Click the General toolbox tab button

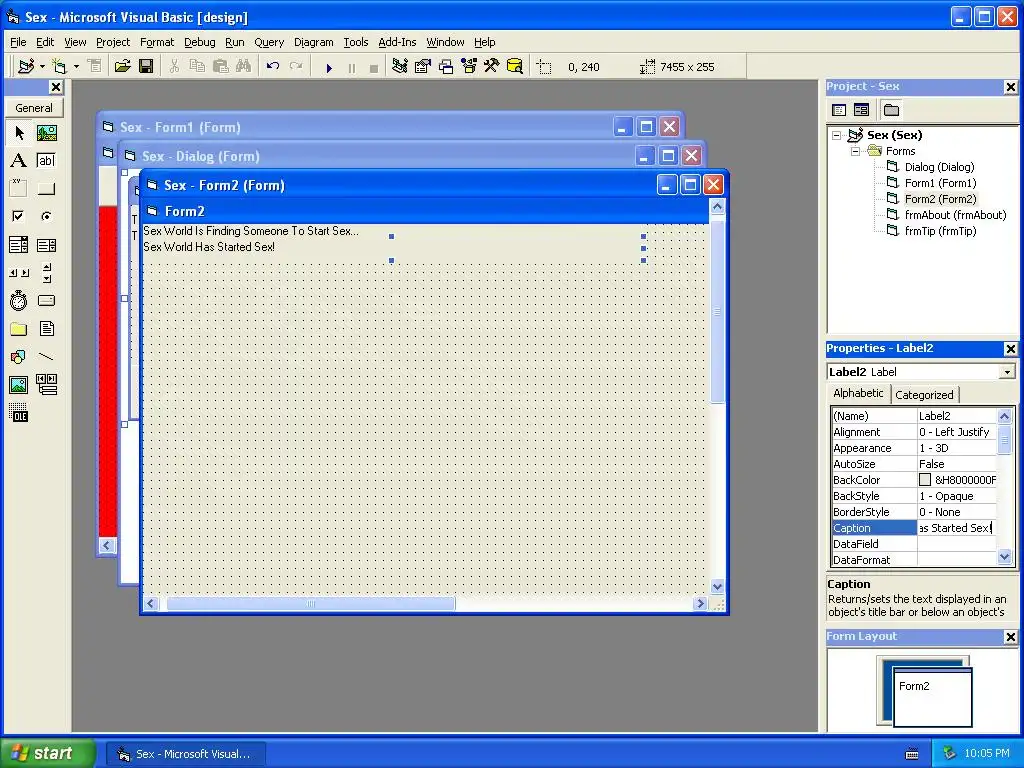point(34,108)
